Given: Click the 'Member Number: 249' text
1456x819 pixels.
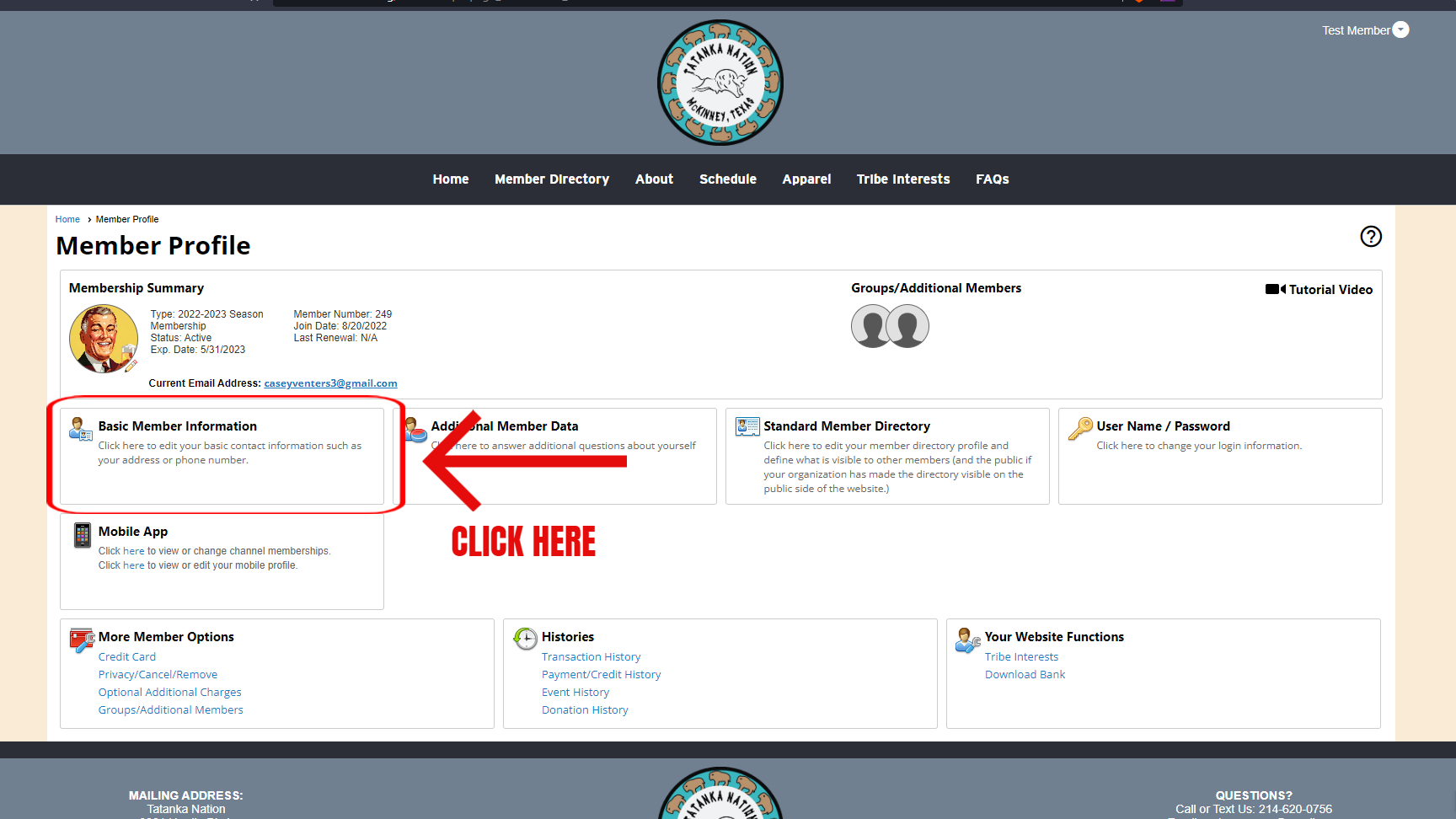Looking at the screenshot, I should [x=343, y=314].
